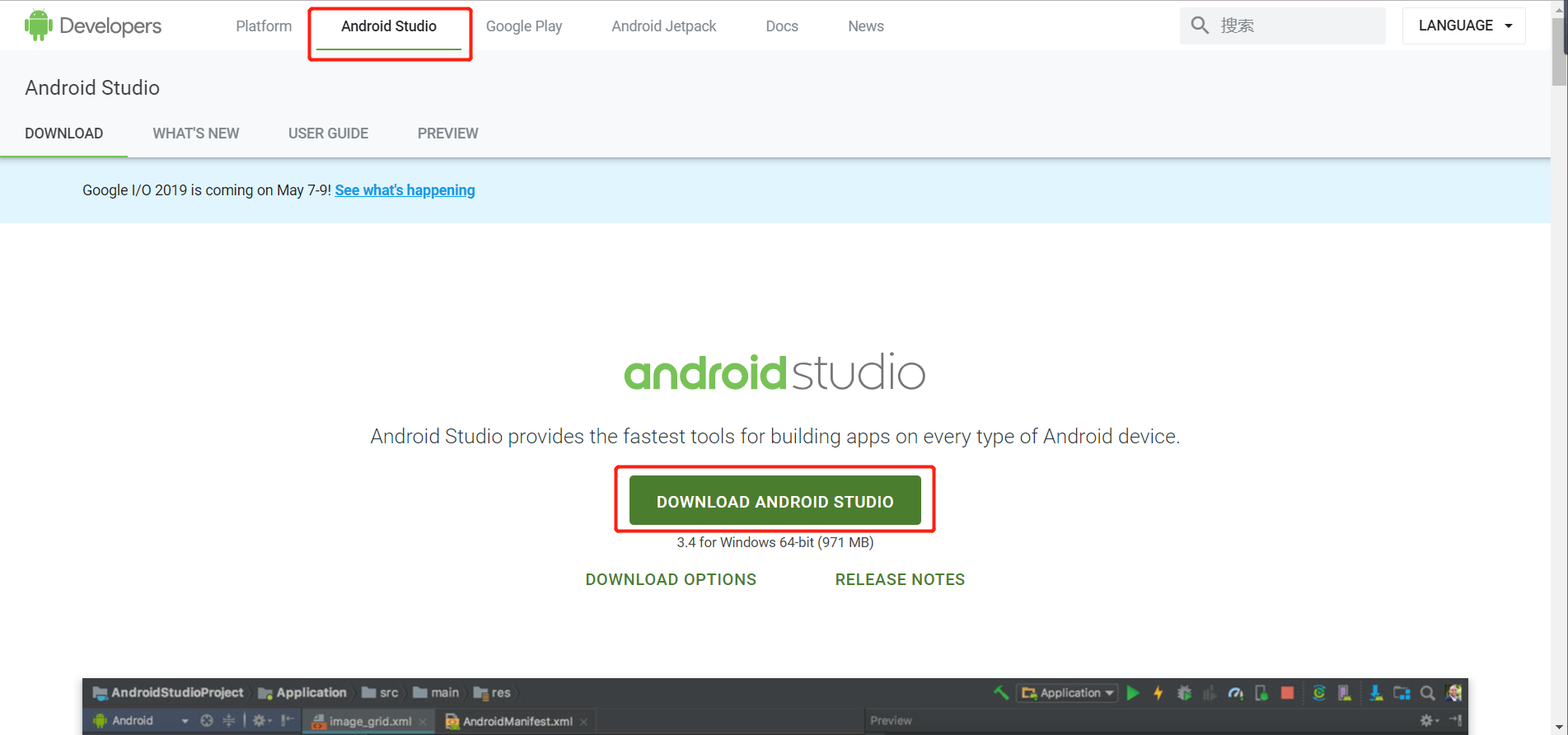Click the user avatar in the IDE toolbar image
Viewport: 1568px width, 735px height.
tap(1453, 693)
